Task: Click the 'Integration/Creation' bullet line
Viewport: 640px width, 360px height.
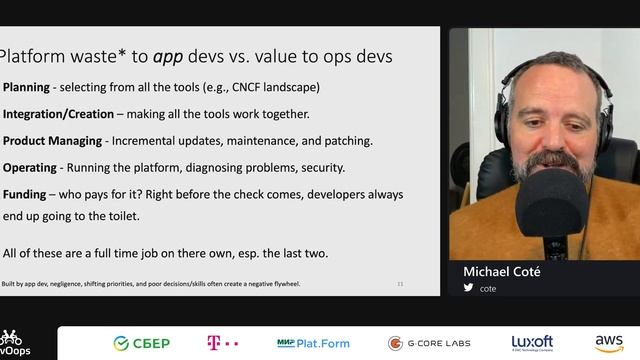Action: 156,114
